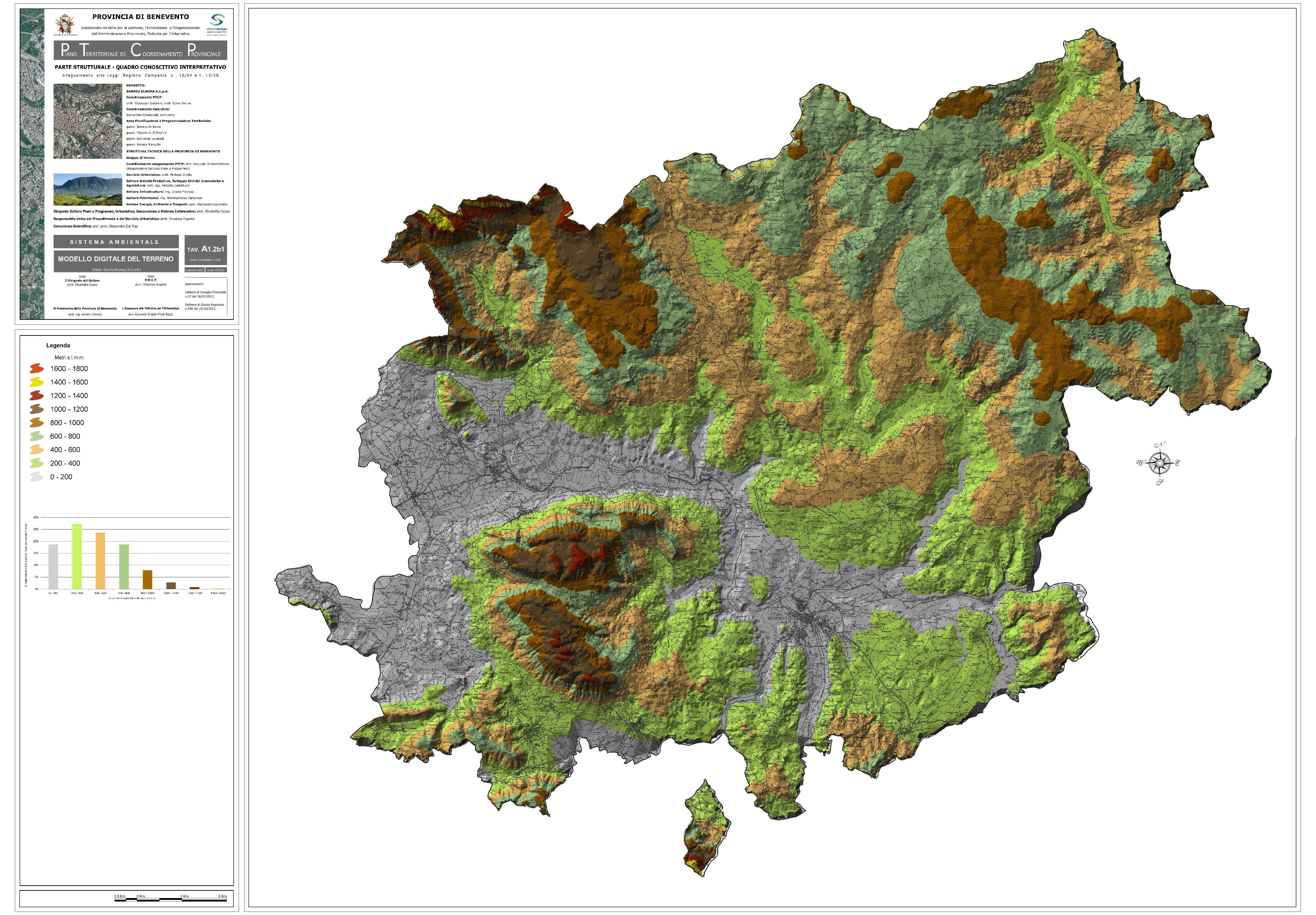Click 'STRUTTURA TECNICA DELLA PROVINCIA DI BENEVENTO' line
1316x915 pixels.
coord(173,151)
